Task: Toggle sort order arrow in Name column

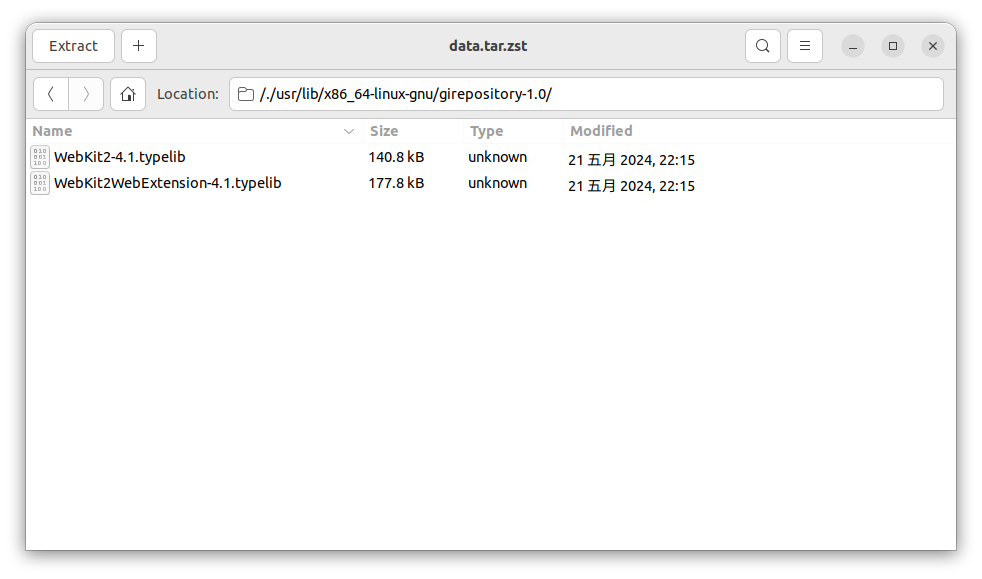Action: pos(349,131)
